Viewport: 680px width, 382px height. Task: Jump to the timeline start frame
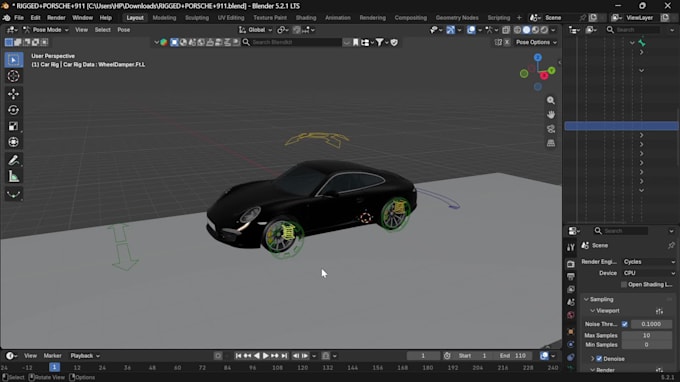click(x=238, y=356)
